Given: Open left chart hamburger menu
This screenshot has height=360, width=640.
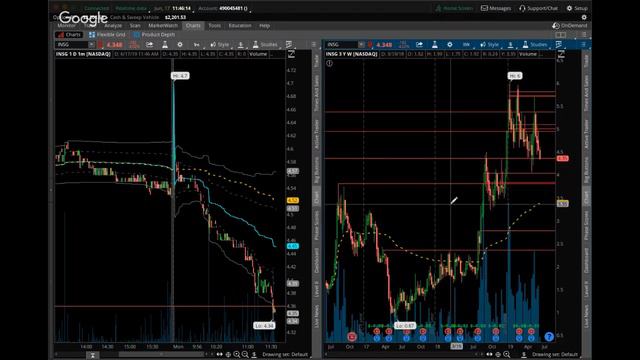Looking at the screenshot, I should tap(314, 44).
